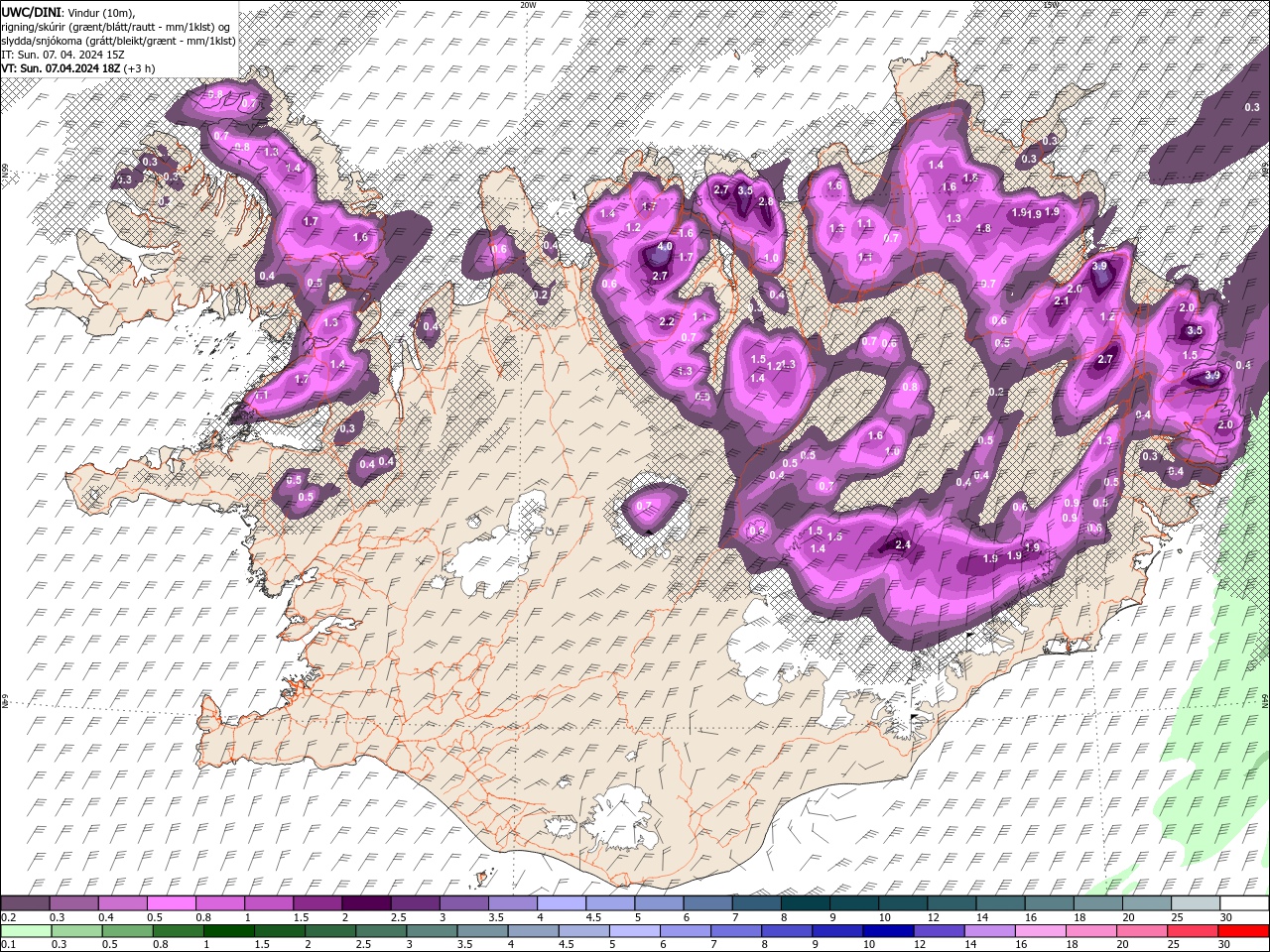This screenshot has width=1270, height=952.
Task: Click the deep blue 10–12 swatch in lower legend
Action: coord(888,931)
